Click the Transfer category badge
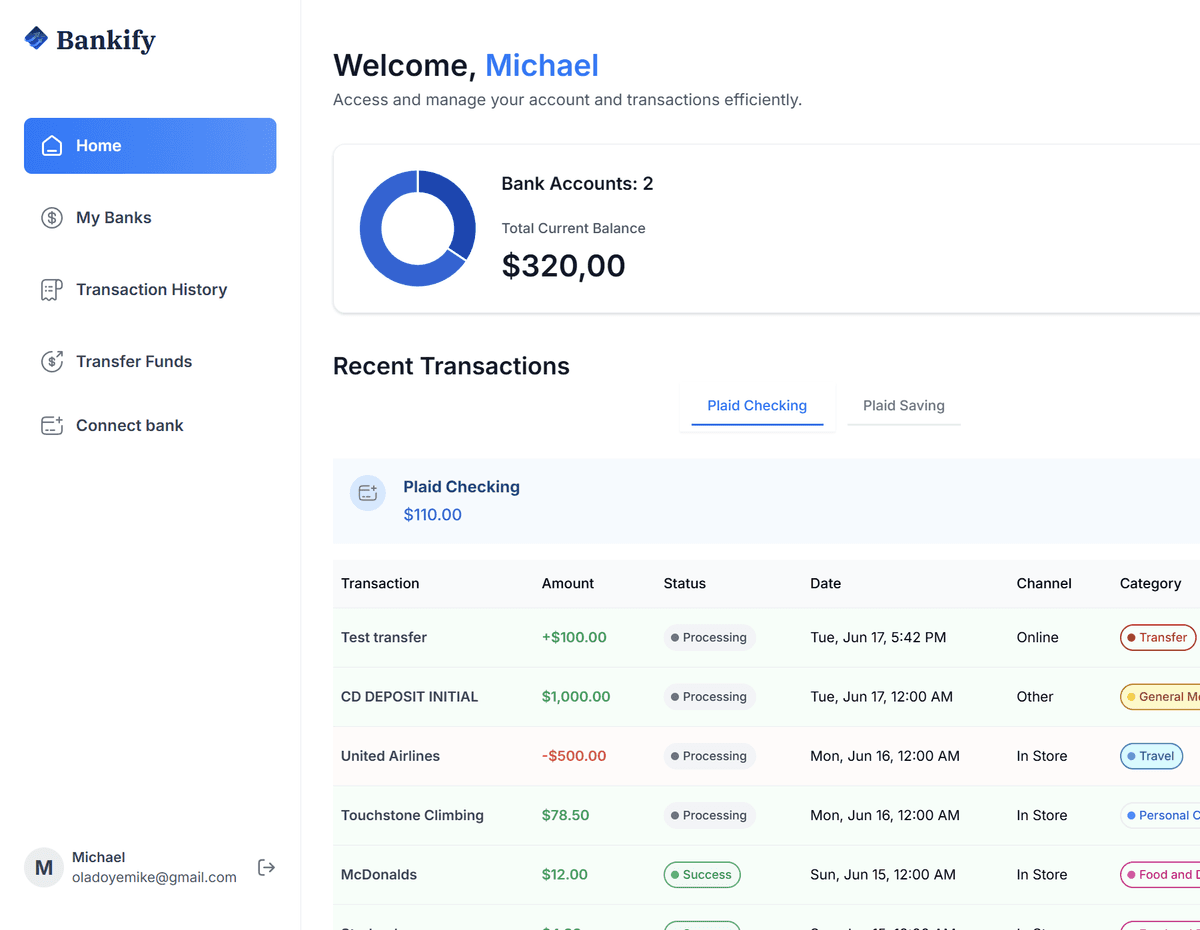1200x930 pixels. 1157,638
